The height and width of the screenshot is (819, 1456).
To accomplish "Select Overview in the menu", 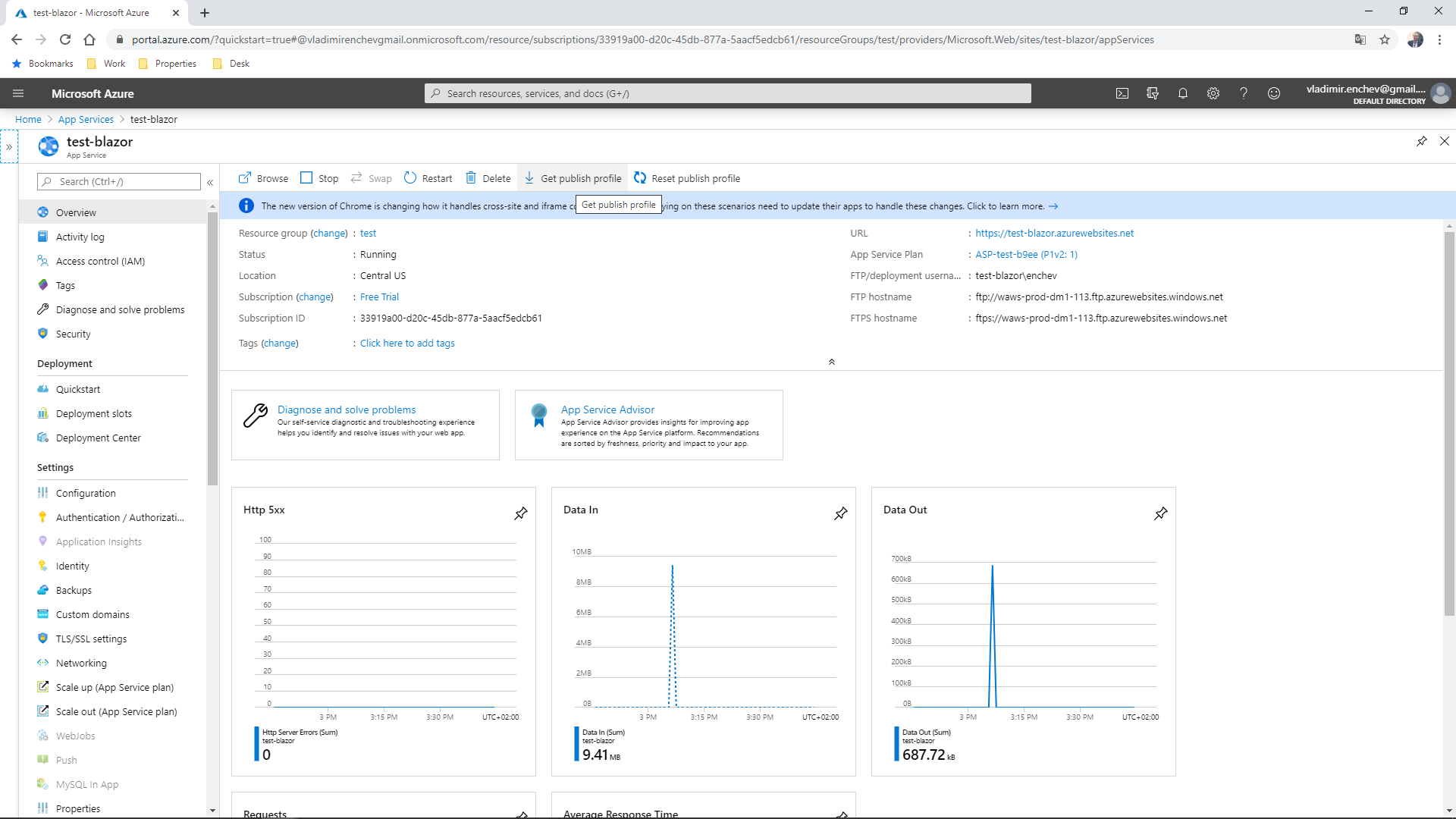I will pos(113,212).
